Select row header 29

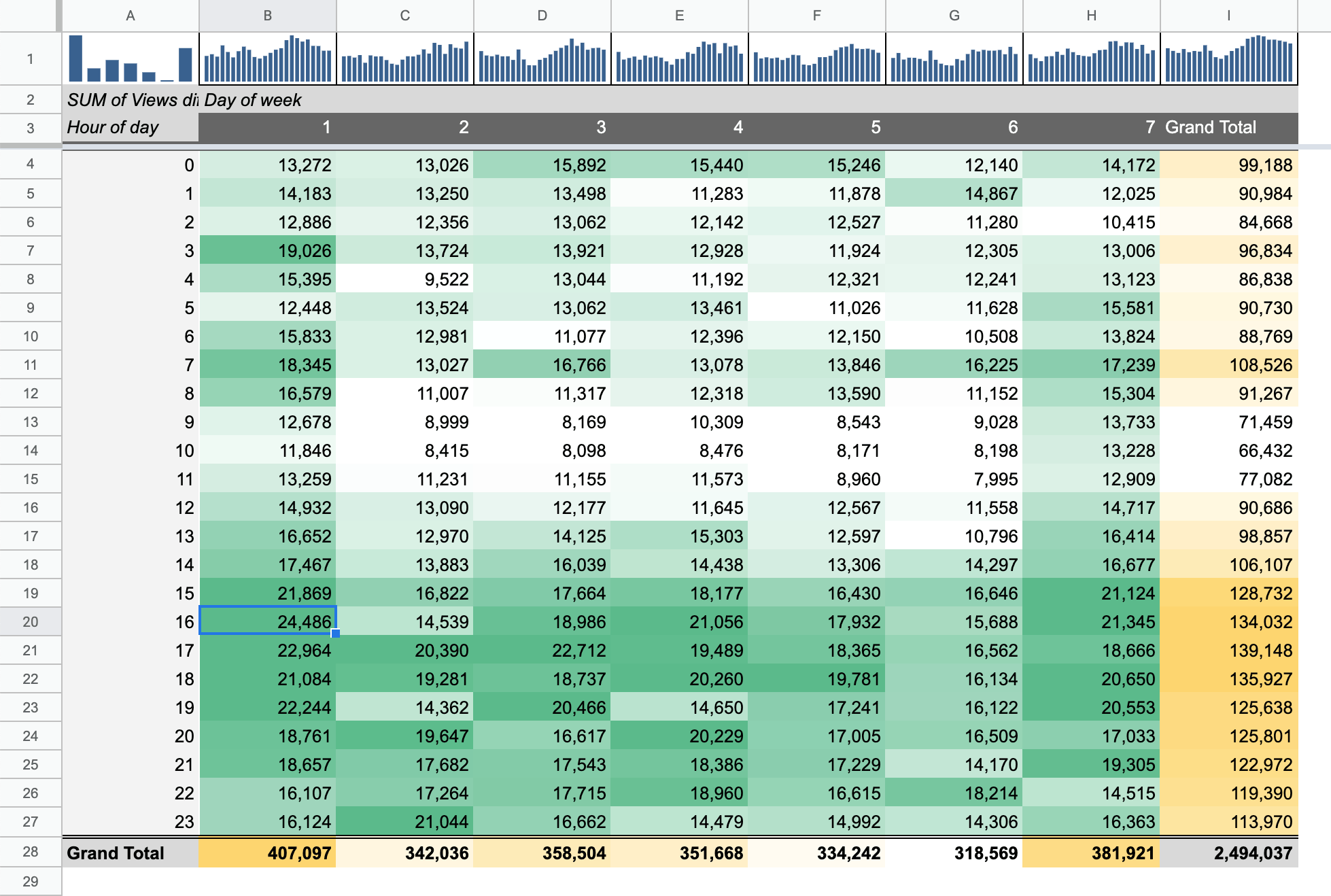coord(31,882)
